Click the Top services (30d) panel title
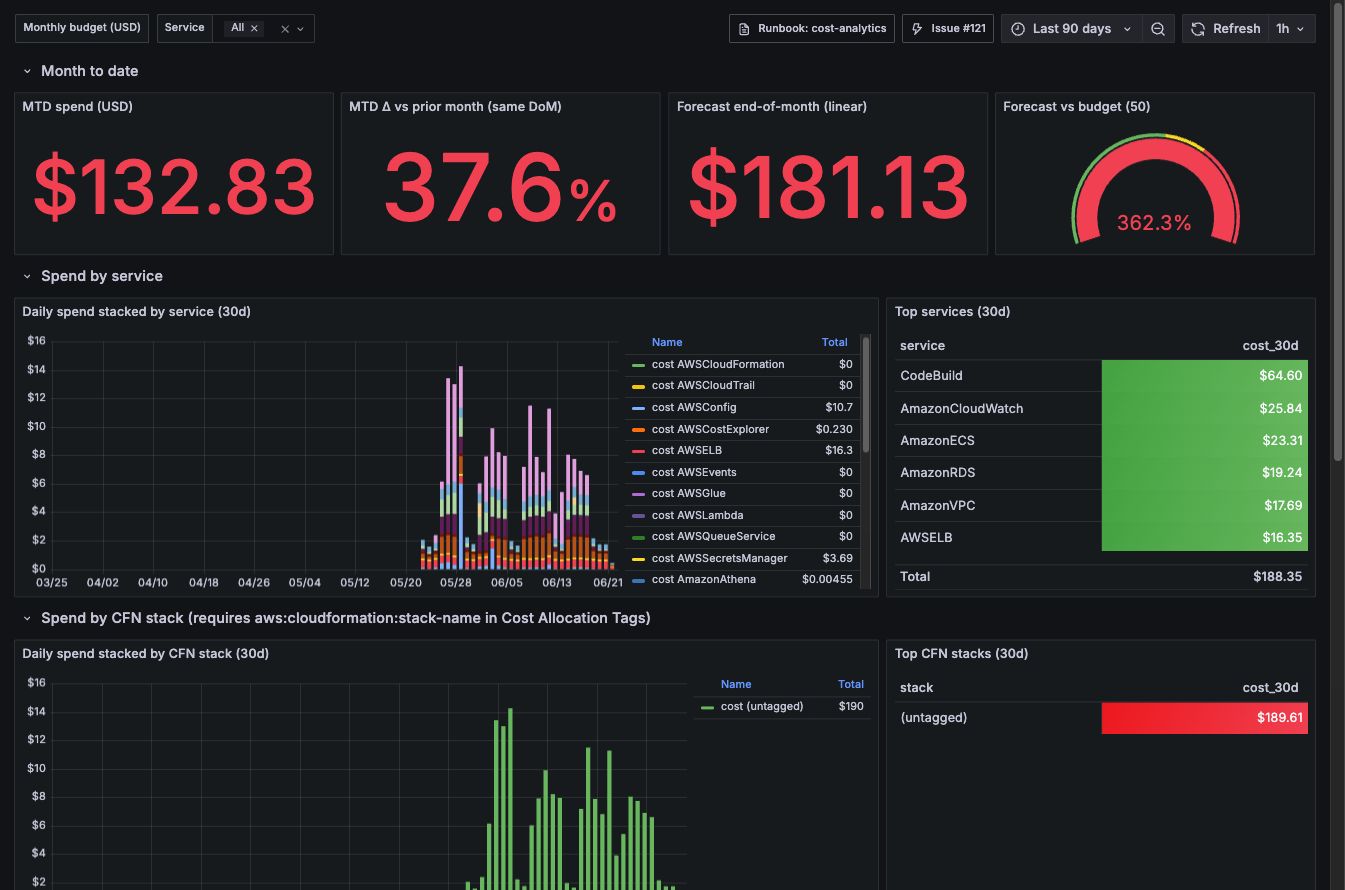The height and width of the screenshot is (890, 1345). pos(952,311)
